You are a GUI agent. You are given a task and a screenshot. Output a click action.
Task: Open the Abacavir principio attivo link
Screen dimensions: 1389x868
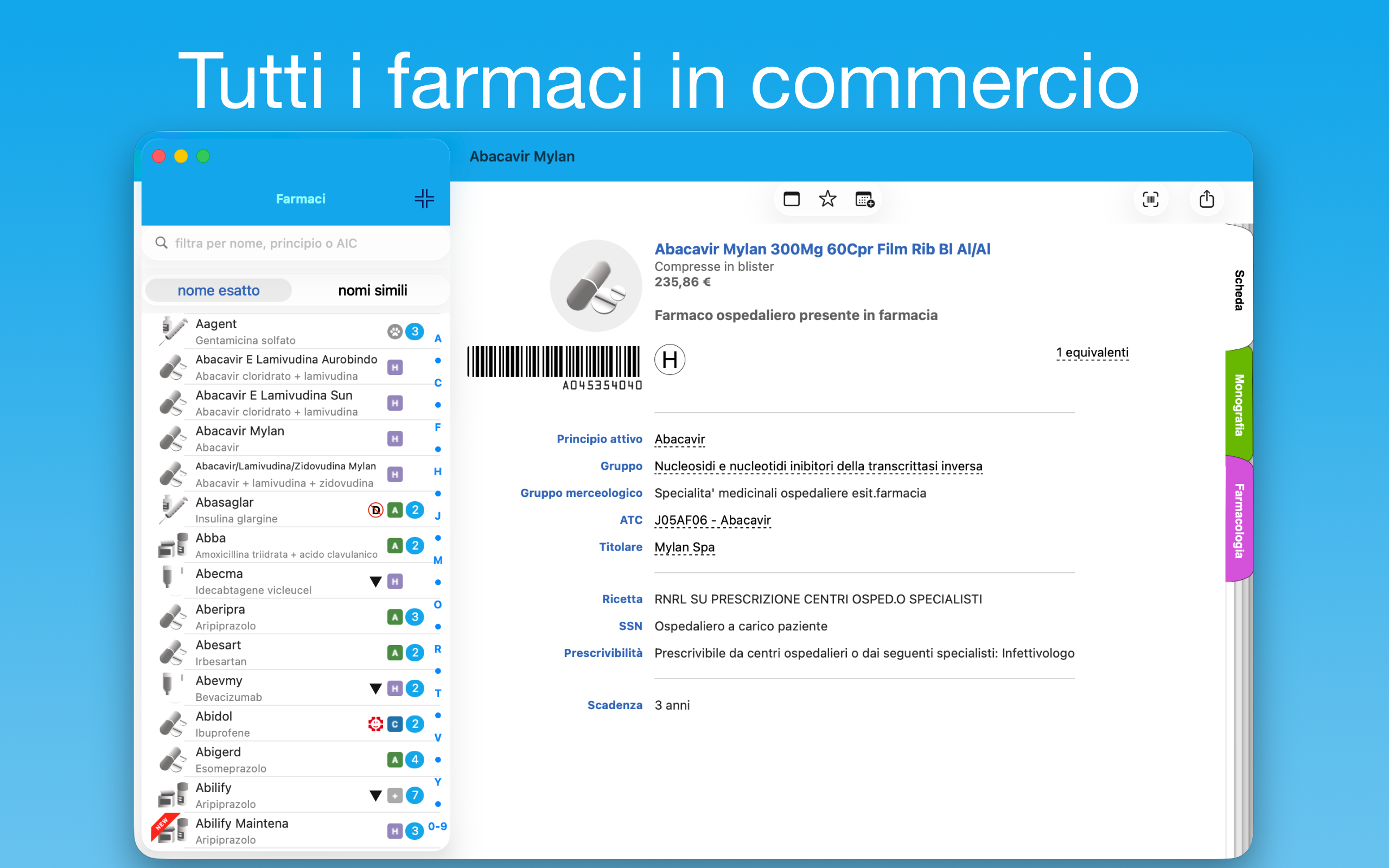coord(679,439)
